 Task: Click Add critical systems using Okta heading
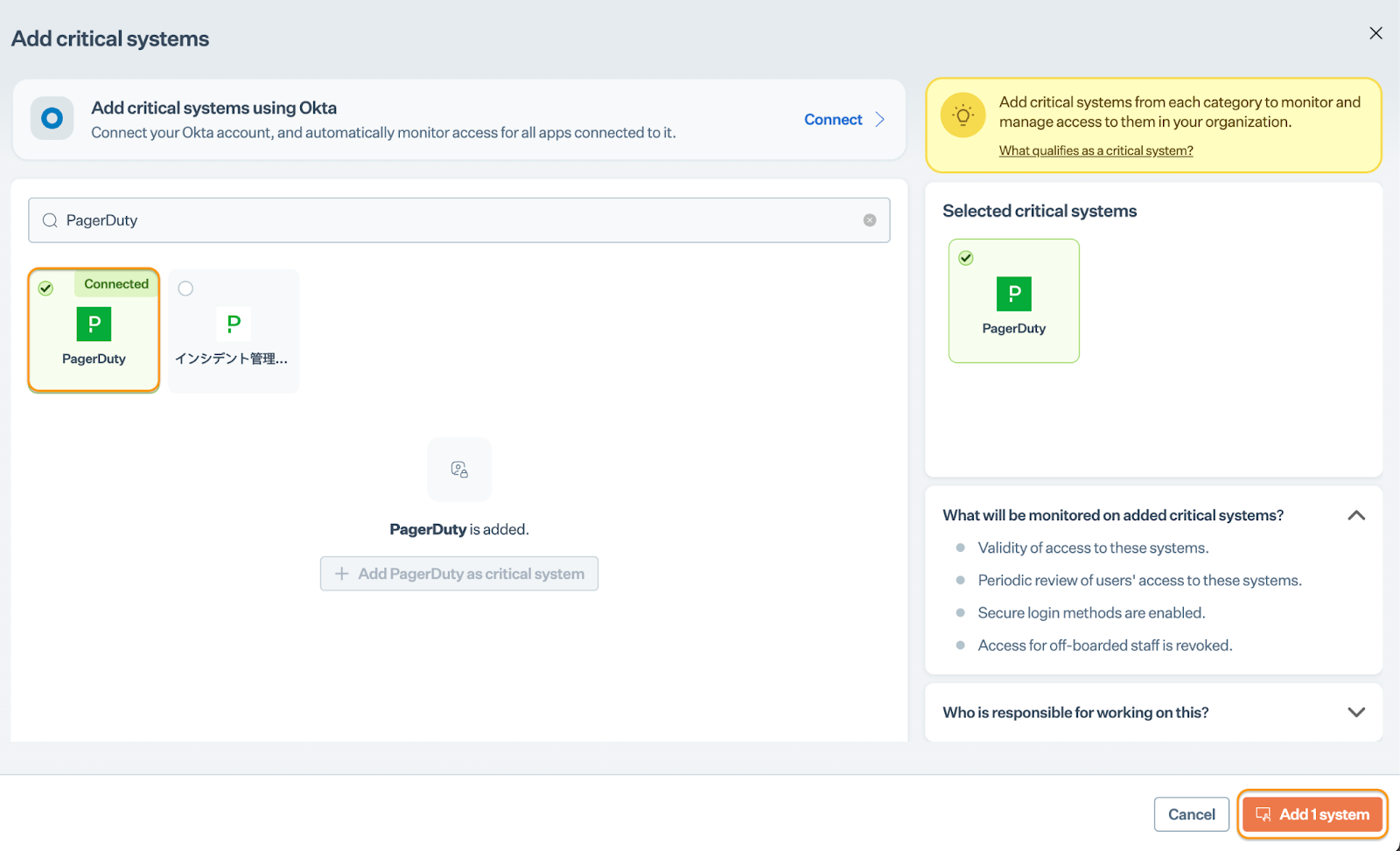tap(214, 108)
